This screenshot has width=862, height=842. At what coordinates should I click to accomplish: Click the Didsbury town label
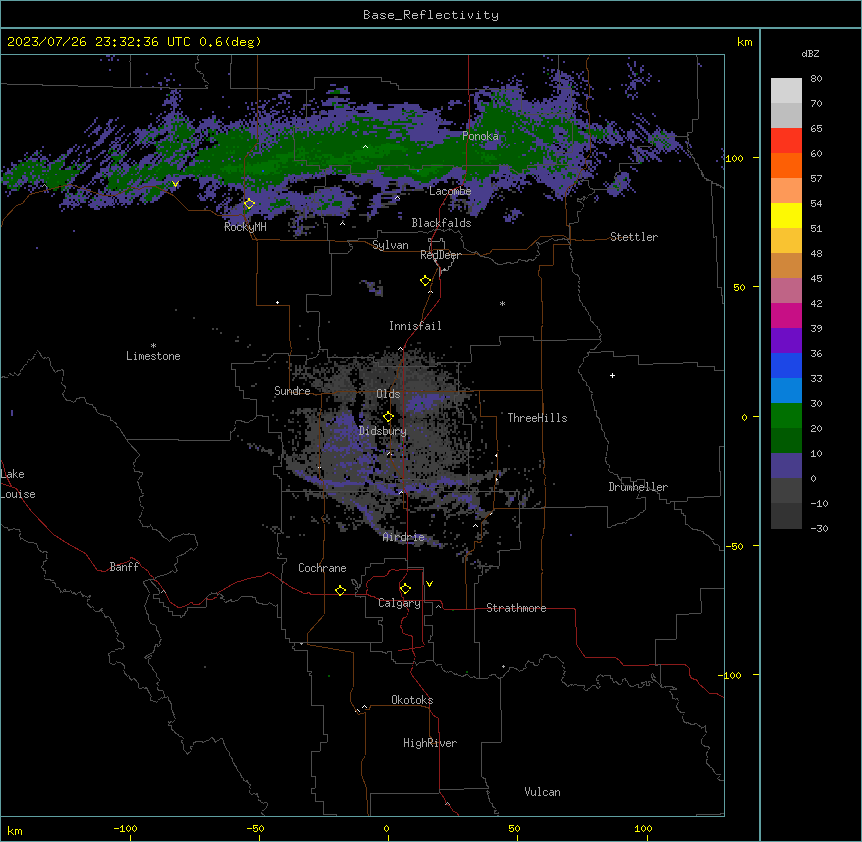point(383,431)
